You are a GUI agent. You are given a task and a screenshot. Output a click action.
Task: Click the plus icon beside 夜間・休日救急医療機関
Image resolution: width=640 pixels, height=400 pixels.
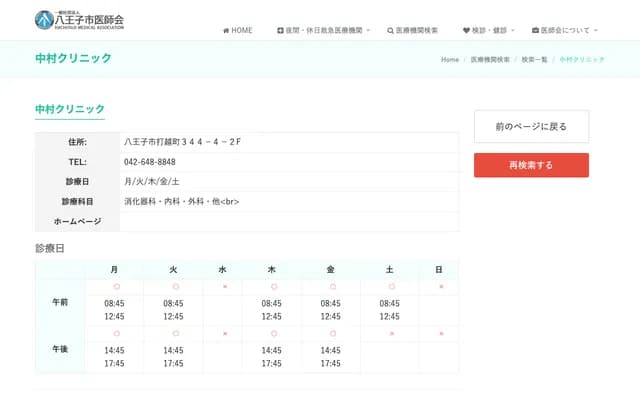pyautogui.click(x=281, y=31)
